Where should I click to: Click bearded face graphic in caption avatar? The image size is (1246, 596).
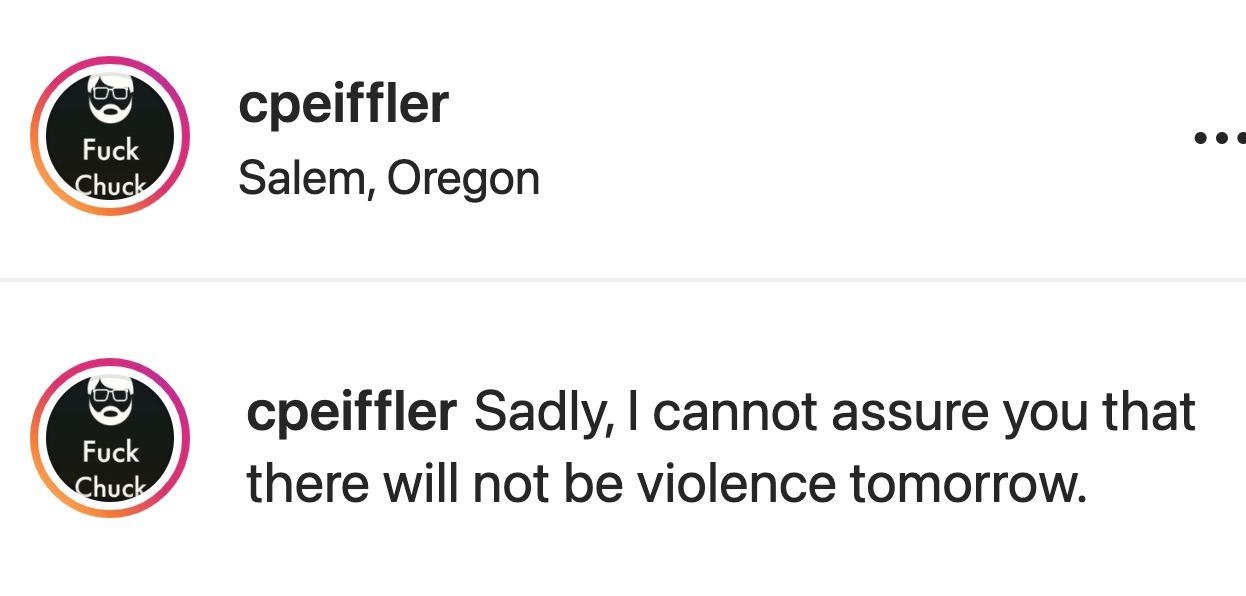point(110,400)
